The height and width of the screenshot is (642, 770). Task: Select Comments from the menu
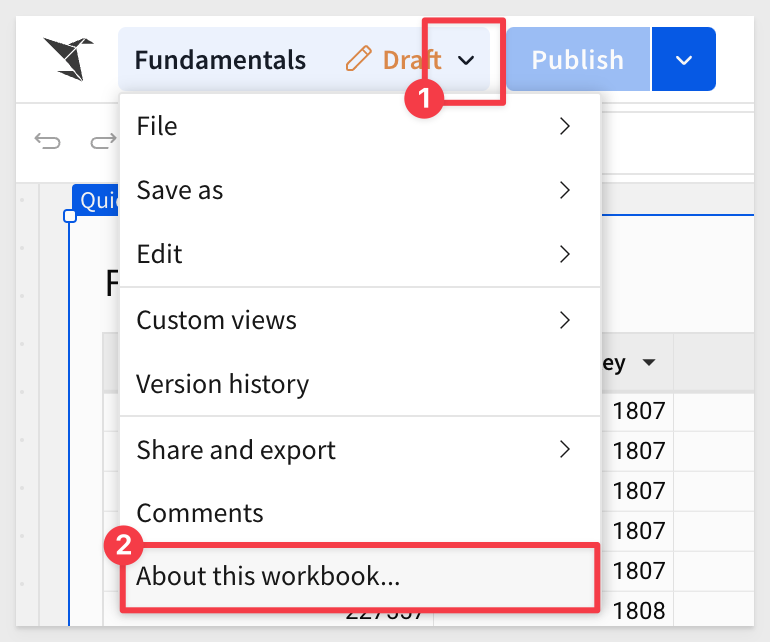pos(360,513)
